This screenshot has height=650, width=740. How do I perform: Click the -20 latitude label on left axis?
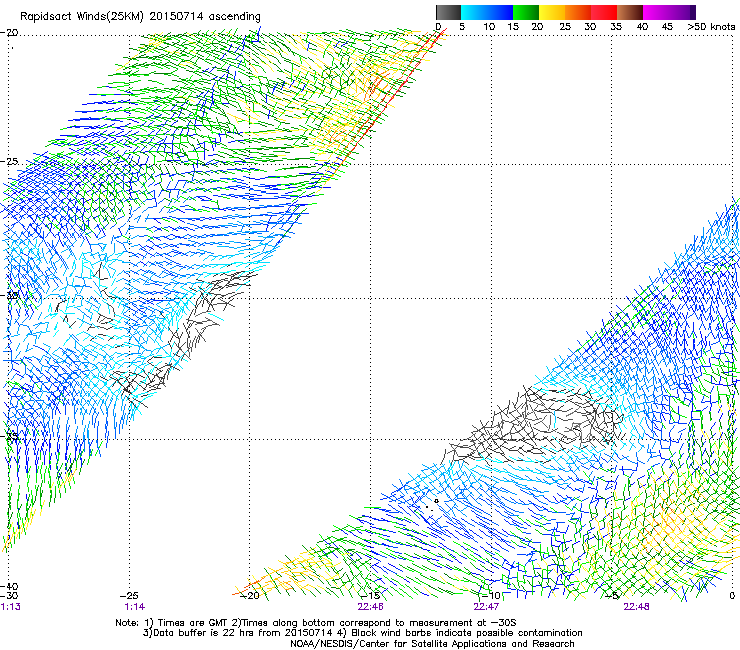9,33
